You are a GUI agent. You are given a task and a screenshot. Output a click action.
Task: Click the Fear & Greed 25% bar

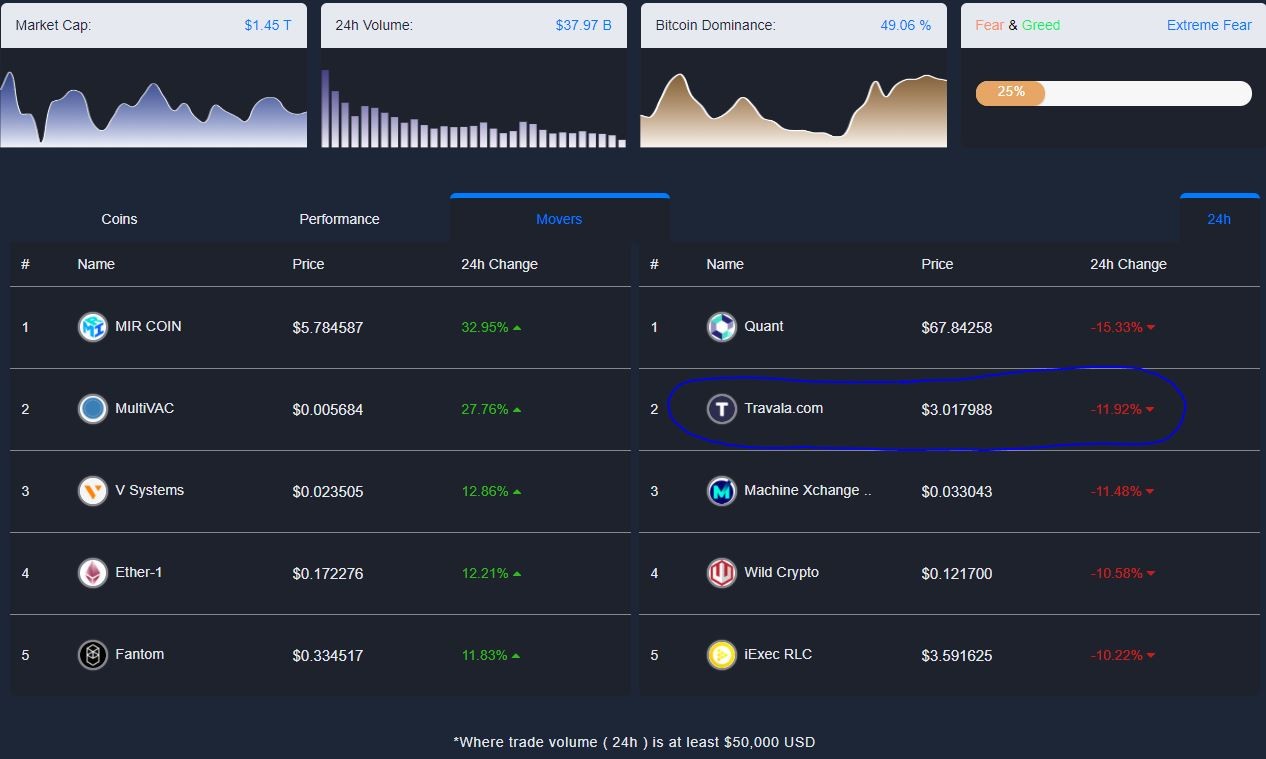[1113, 93]
